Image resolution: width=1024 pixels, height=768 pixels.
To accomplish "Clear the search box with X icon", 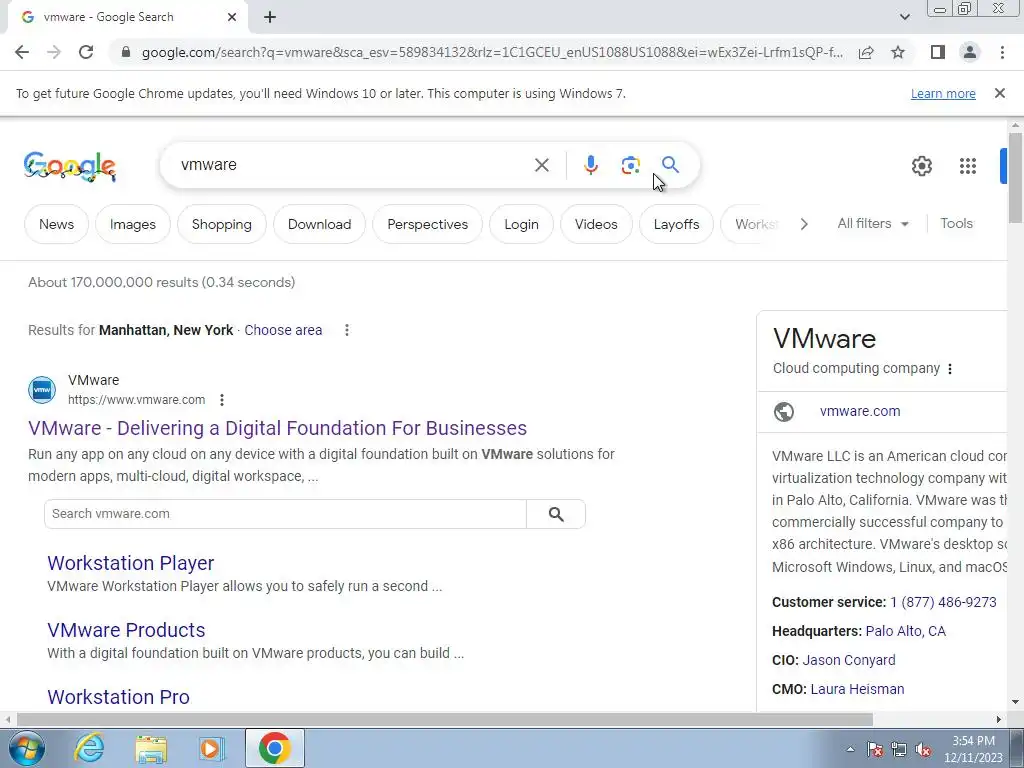I will (x=541, y=165).
